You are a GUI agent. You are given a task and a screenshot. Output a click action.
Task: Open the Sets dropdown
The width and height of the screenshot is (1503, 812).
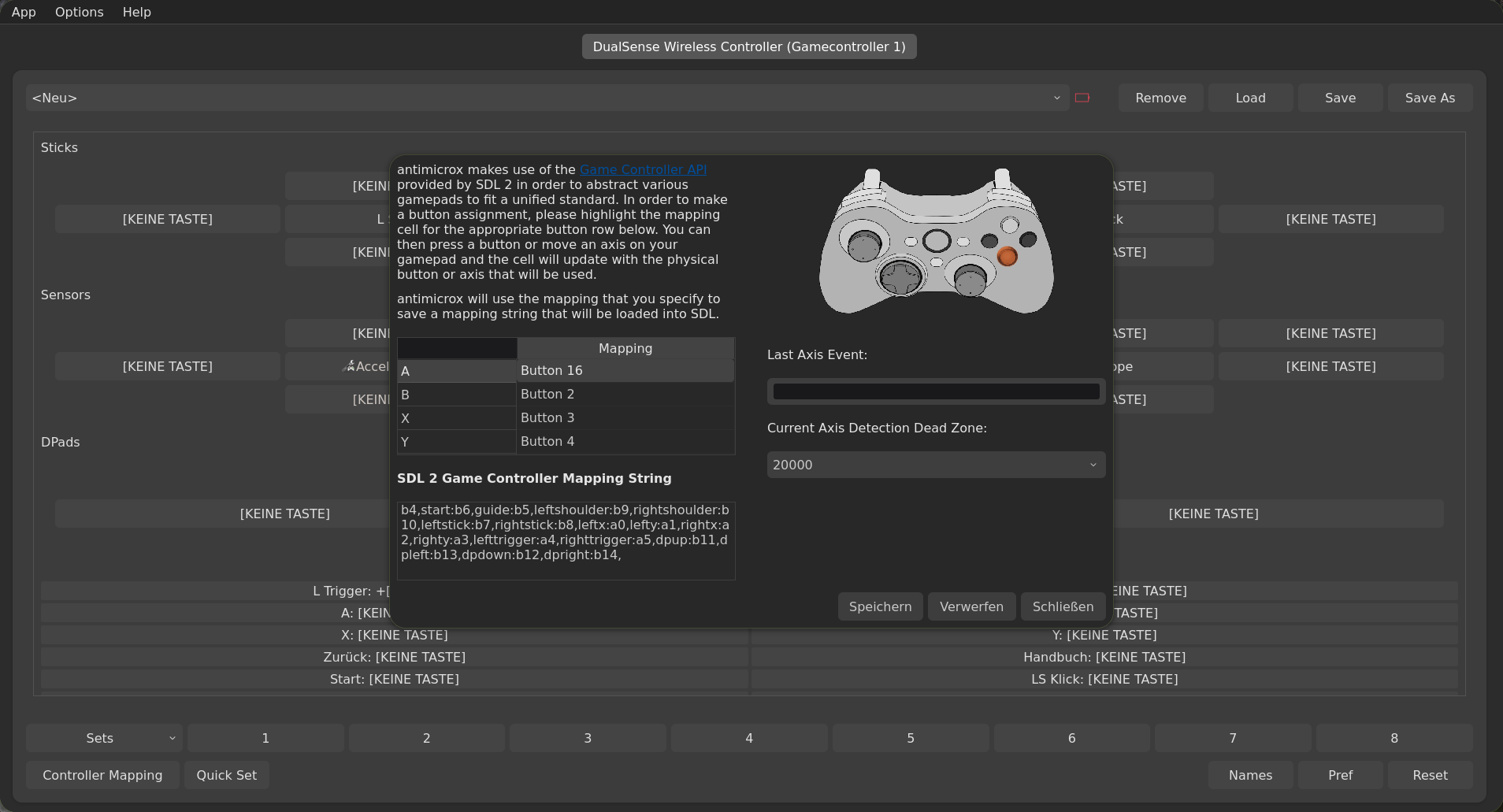pos(104,738)
